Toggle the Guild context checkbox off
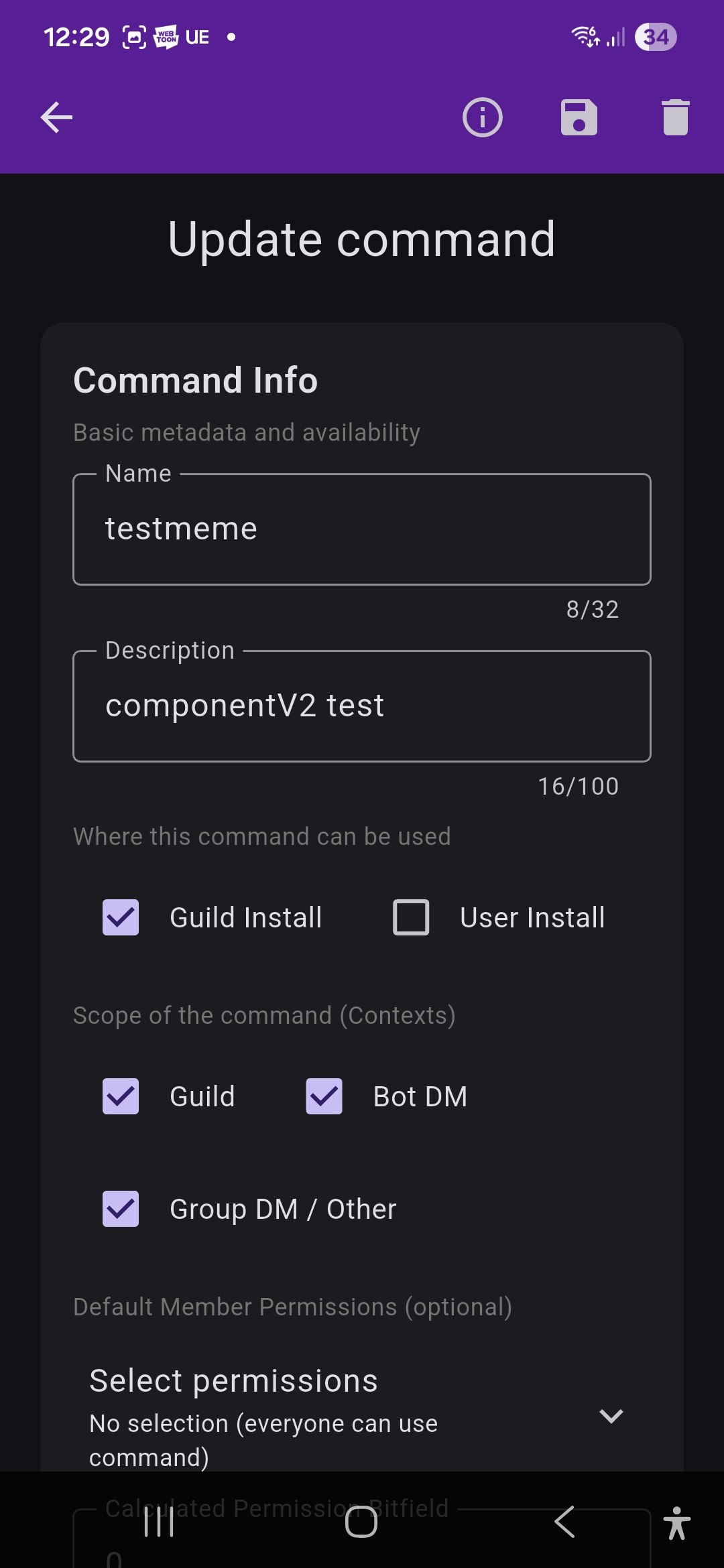Image resolution: width=724 pixels, height=1568 pixels. coord(120,1096)
